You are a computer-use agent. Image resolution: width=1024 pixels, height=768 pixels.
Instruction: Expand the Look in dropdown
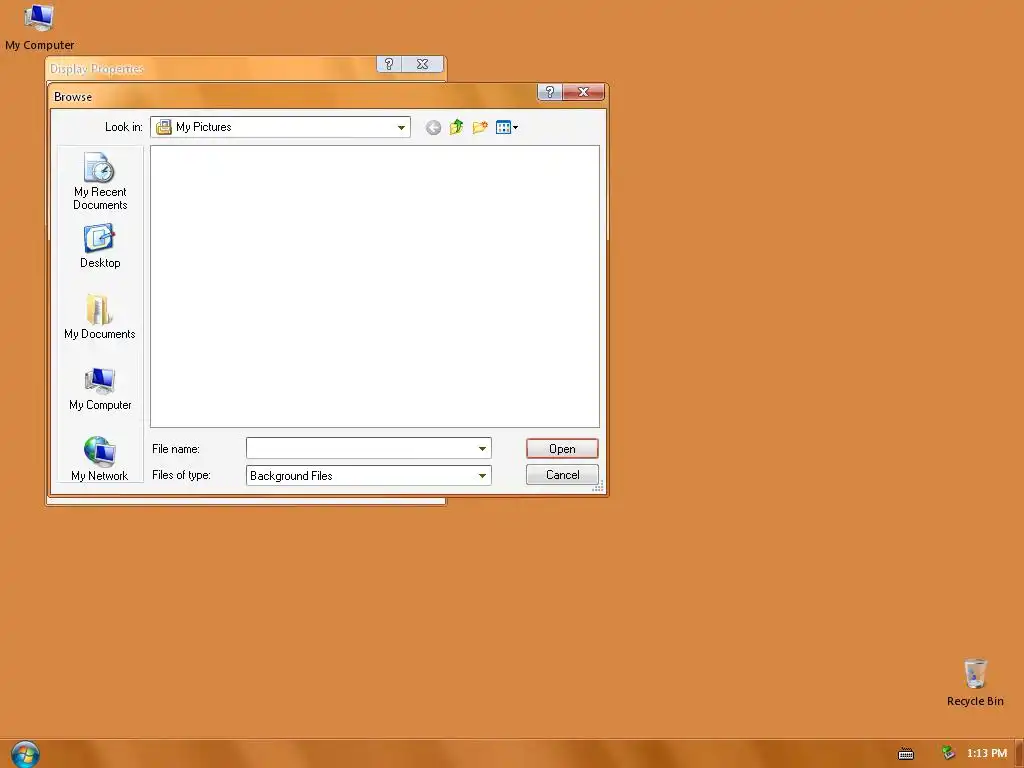point(401,127)
